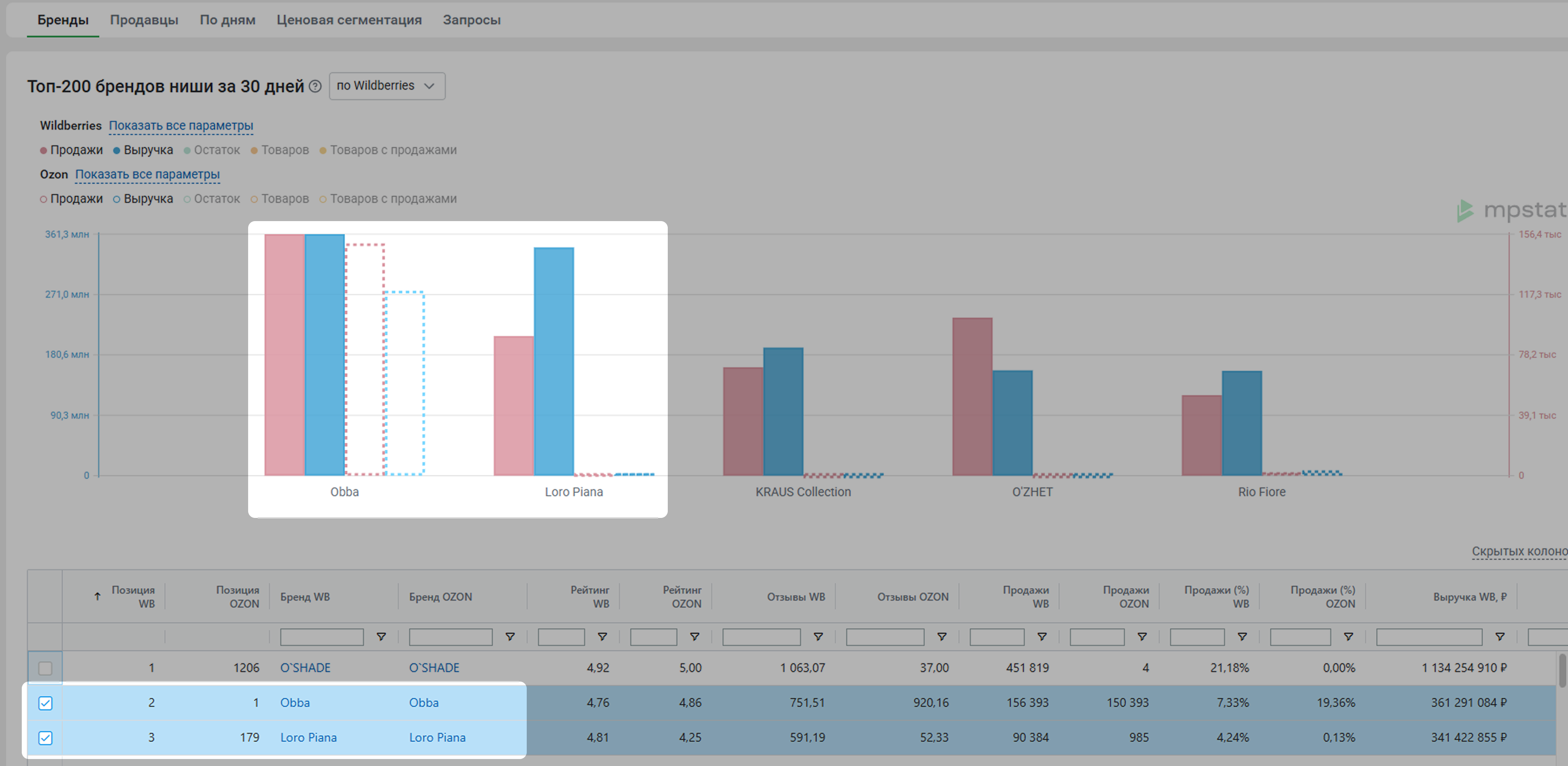Viewport: 1568px width, 766px height.
Task: Toggle Ozon Товаров с продажами legend
Action: [388, 198]
